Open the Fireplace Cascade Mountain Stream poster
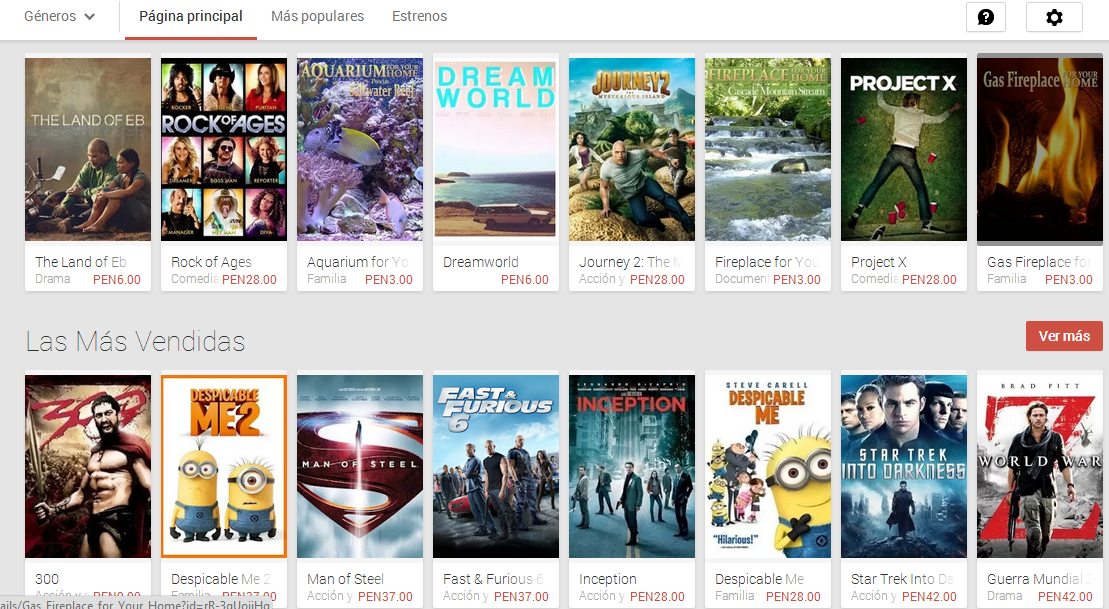Screen dimensions: 1109x609 [767, 149]
